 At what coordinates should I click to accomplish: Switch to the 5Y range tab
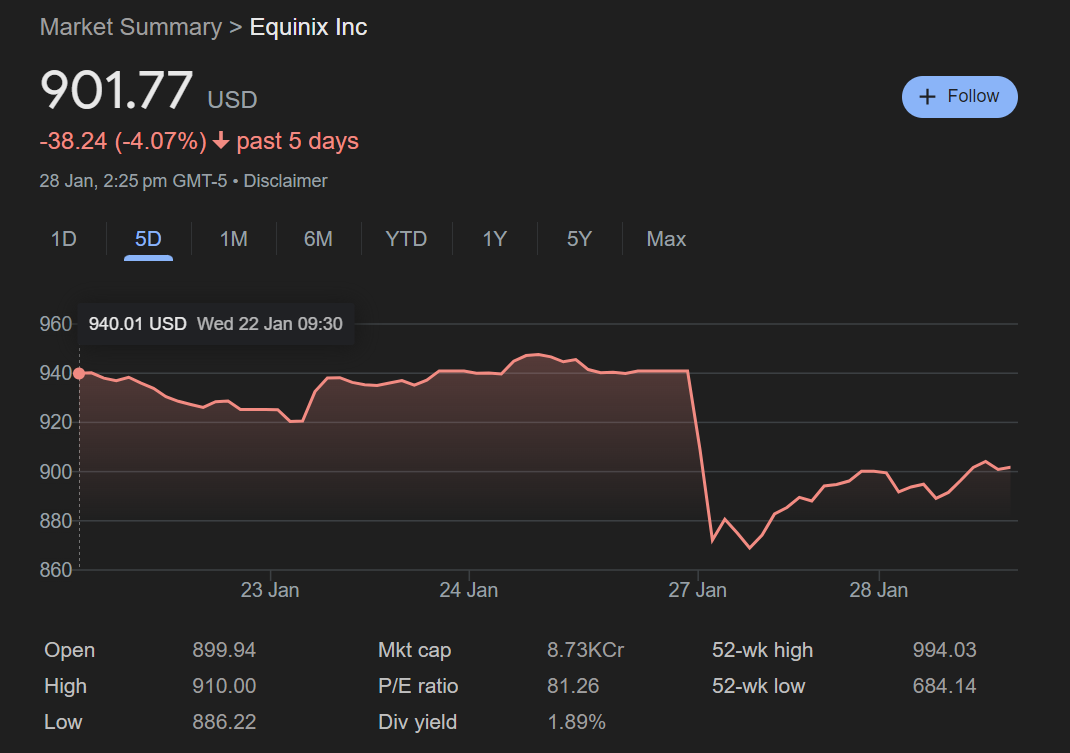coord(579,239)
